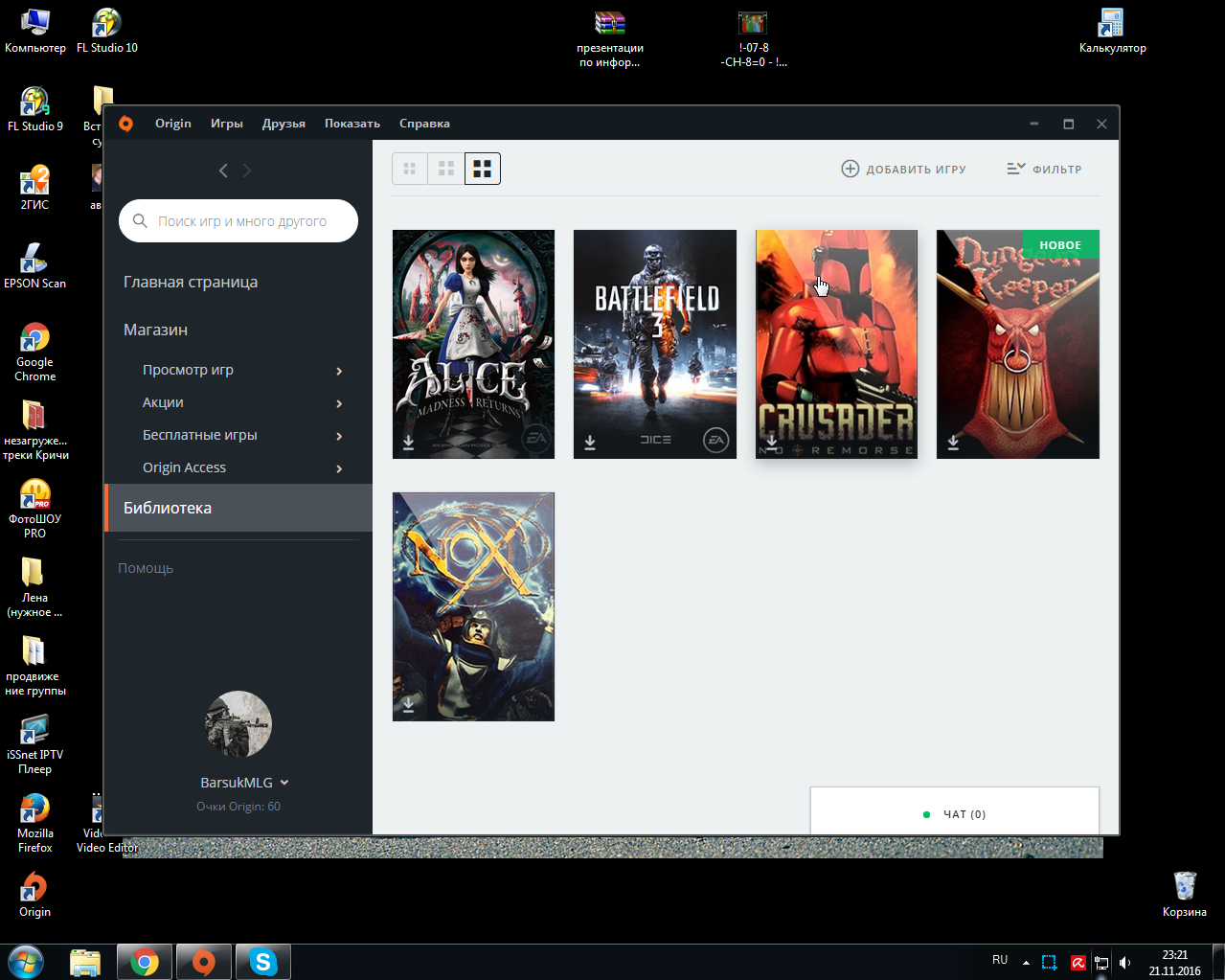
Task: Open File Explorer from taskbar
Action: click(85, 962)
